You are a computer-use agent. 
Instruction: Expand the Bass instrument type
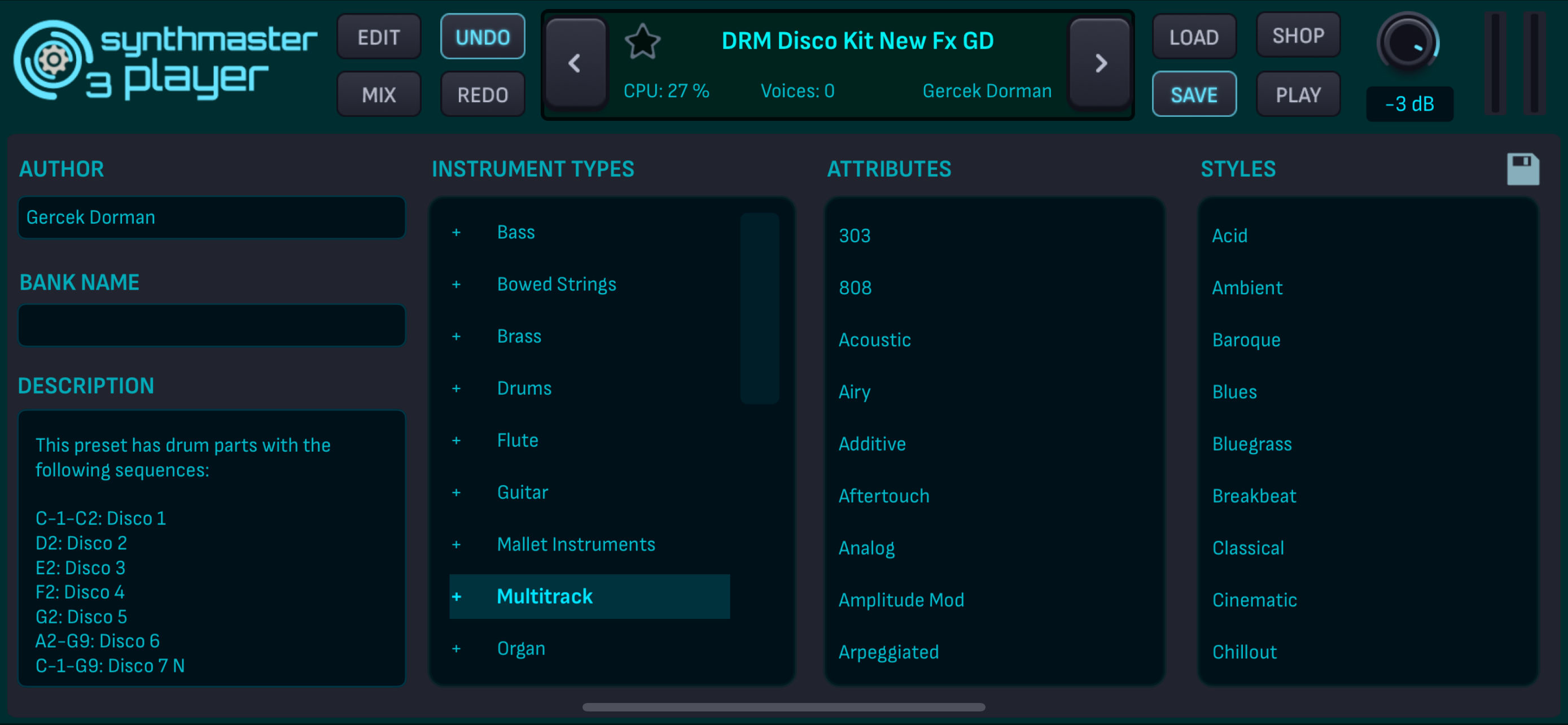[457, 233]
